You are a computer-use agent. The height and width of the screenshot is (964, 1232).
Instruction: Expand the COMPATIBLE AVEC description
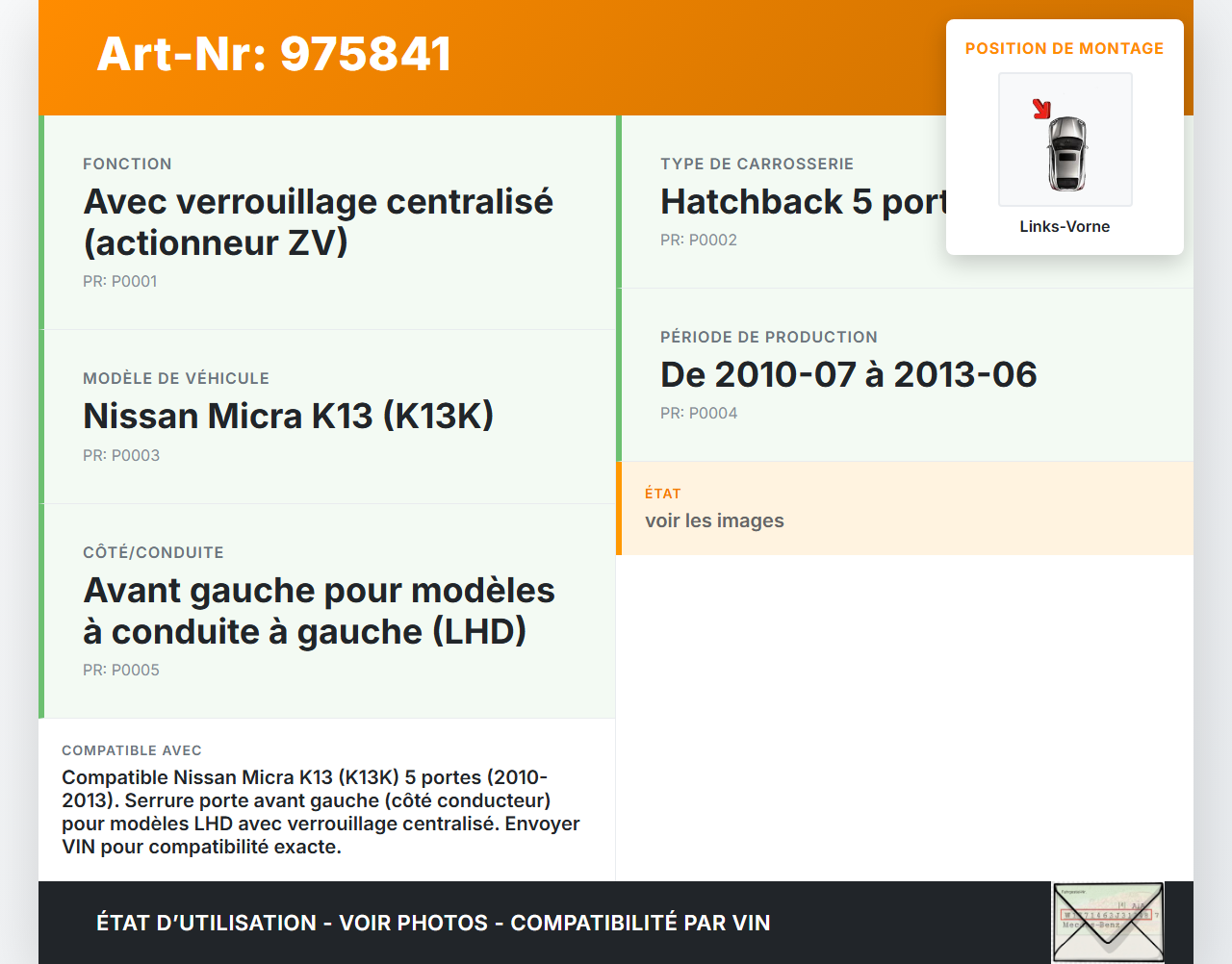pos(321,811)
